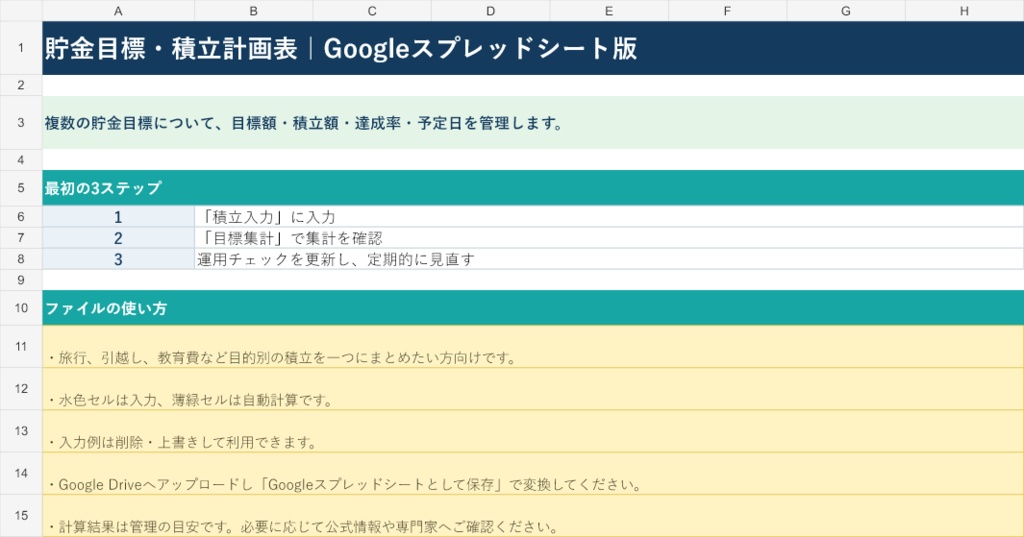The height and width of the screenshot is (537, 1024).
Task: Select row 3 header
Action: pyautogui.click(x=21, y=122)
